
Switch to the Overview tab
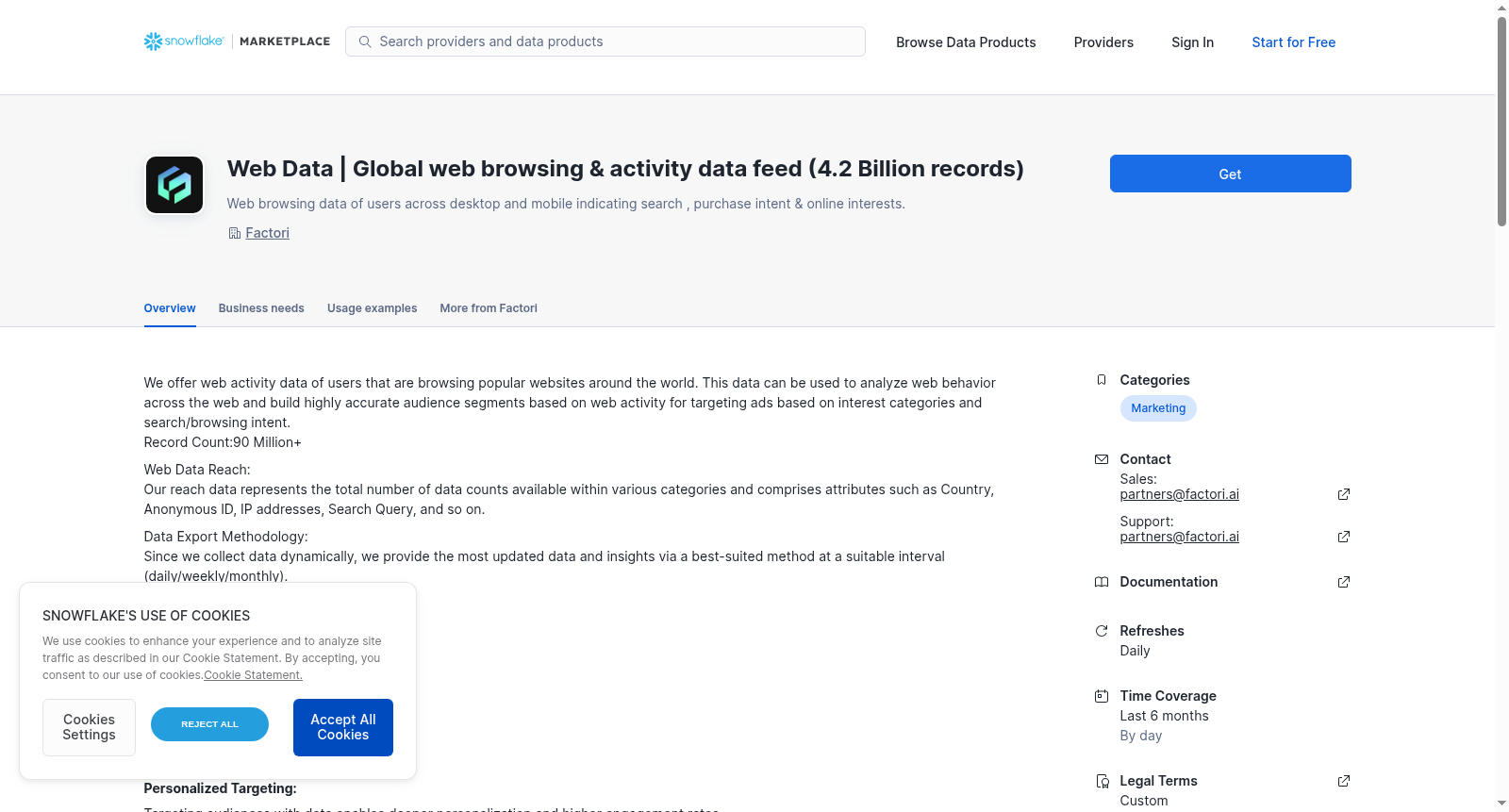tap(170, 308)
